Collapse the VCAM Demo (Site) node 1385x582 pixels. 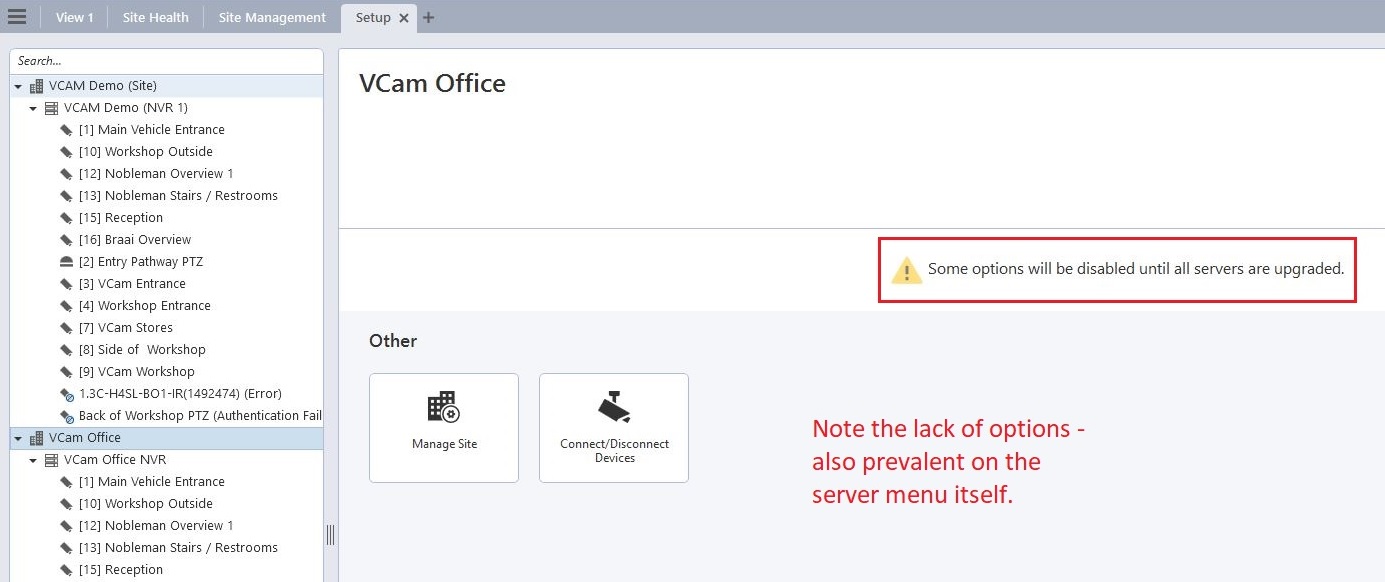pos(18,87)
